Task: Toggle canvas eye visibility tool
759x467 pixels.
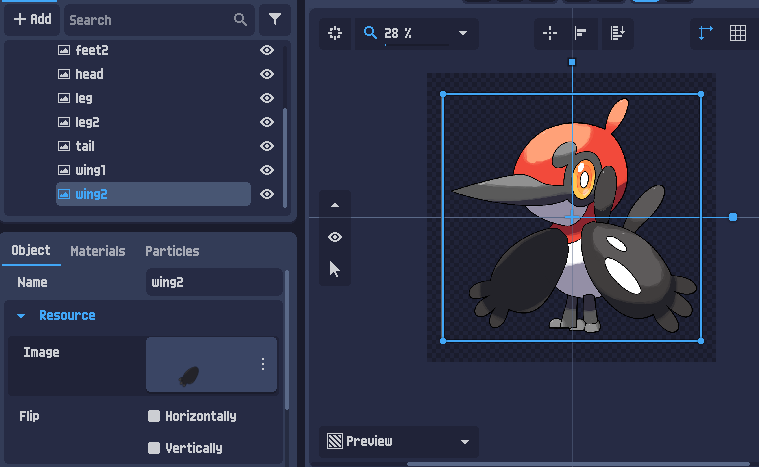Action: tap(335, 237)
